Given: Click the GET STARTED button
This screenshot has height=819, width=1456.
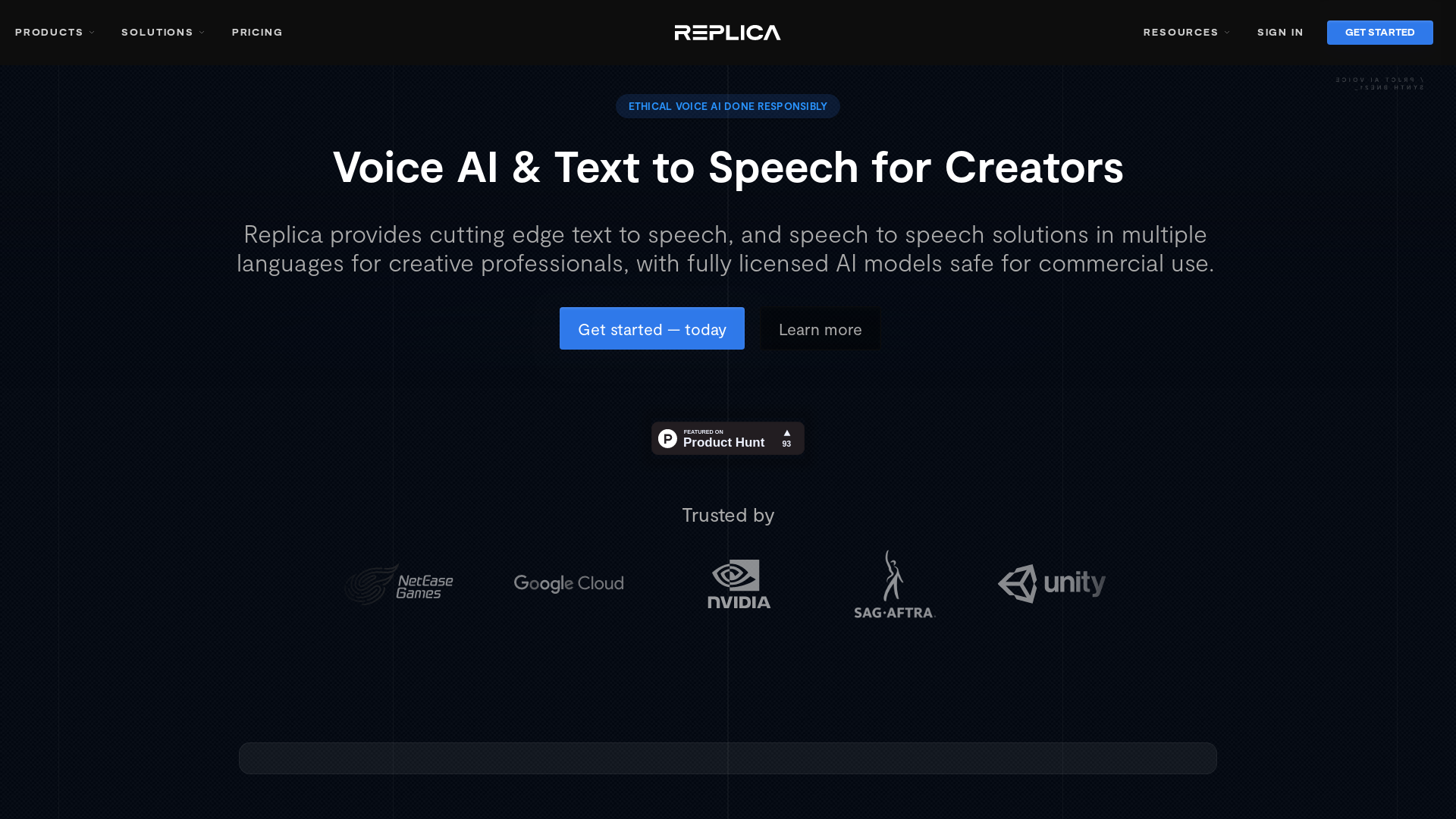Looking at the screenshot, I should coord(1379,32).
